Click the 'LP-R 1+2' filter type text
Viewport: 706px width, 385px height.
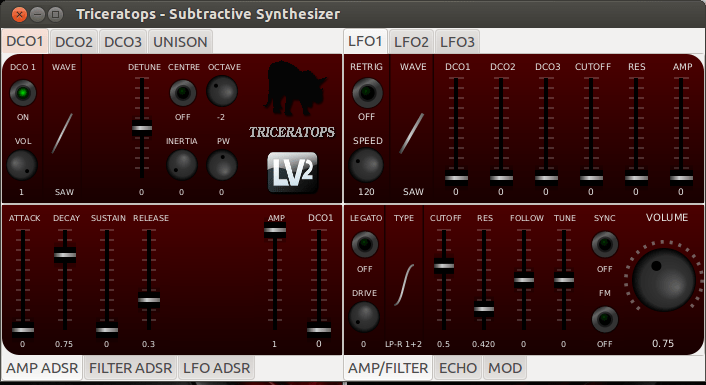(403, 344)
